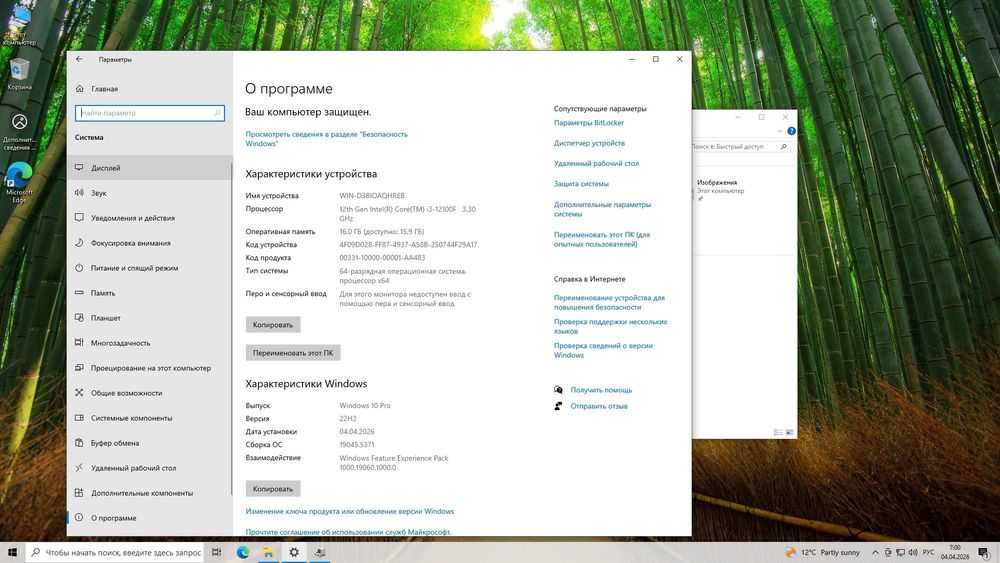Screen dimensions: 1000x563
Task: Open Изменение ключа продукта link
Action: pos(349,511)
